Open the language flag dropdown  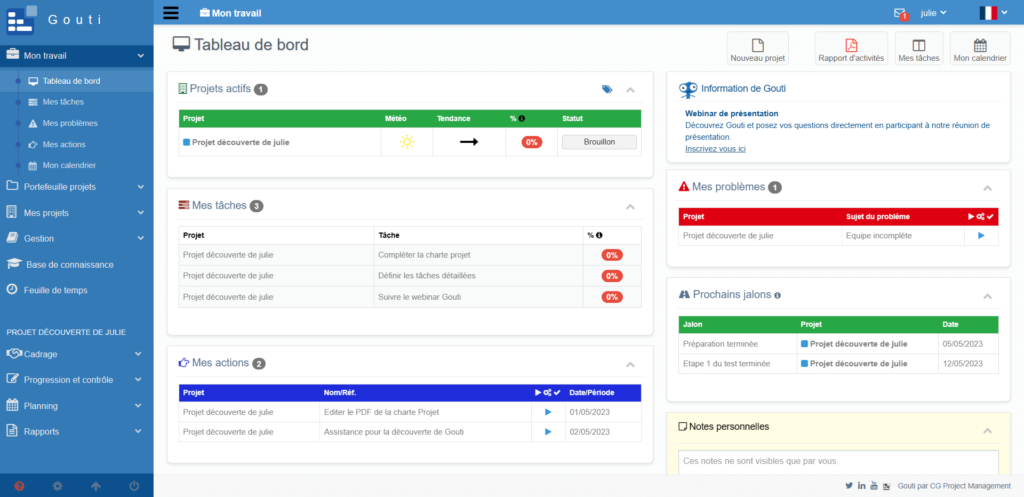pyautogui.click(x=993, y=13)
